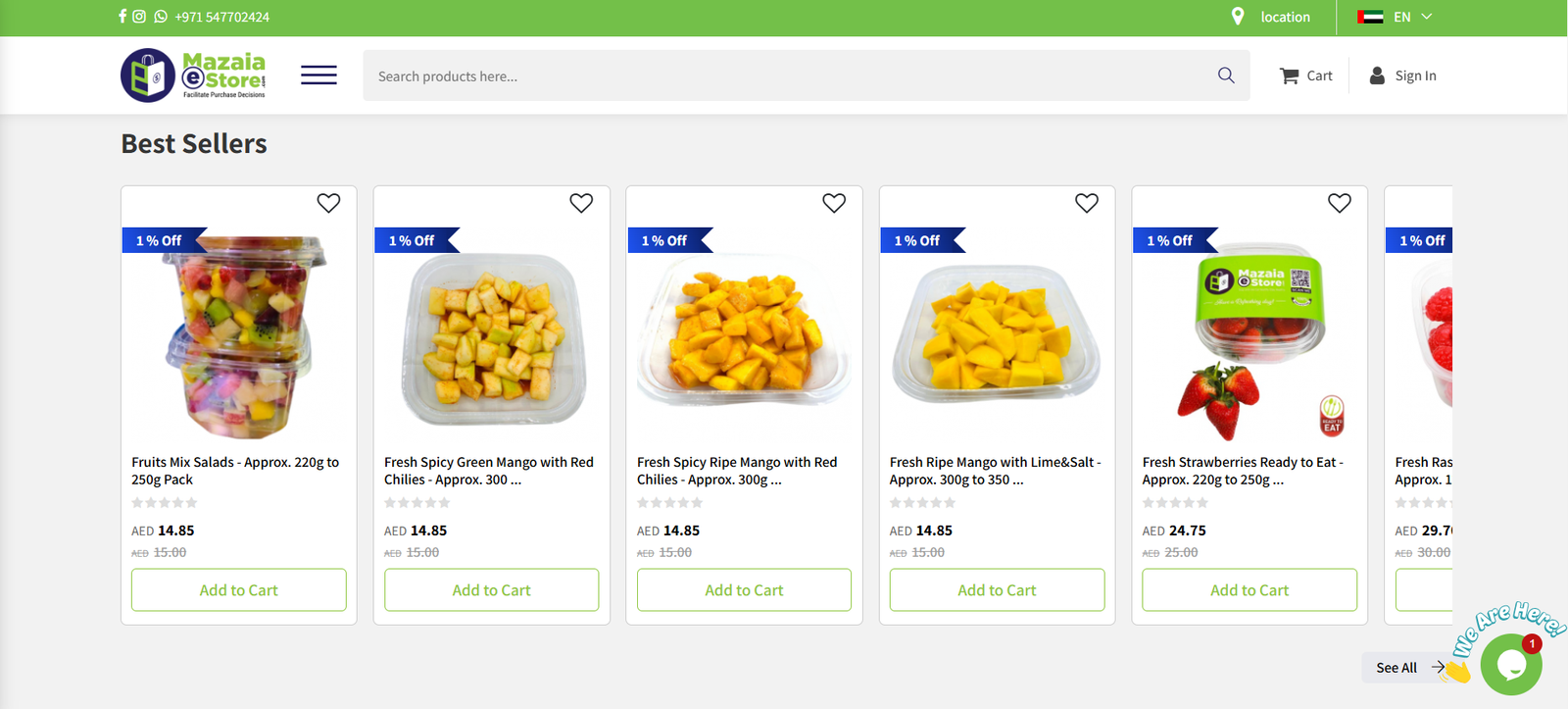This screenshot has height=709, width=1568.
Task: Click the Mazaia eStore logo
Action: pos(193,76)
